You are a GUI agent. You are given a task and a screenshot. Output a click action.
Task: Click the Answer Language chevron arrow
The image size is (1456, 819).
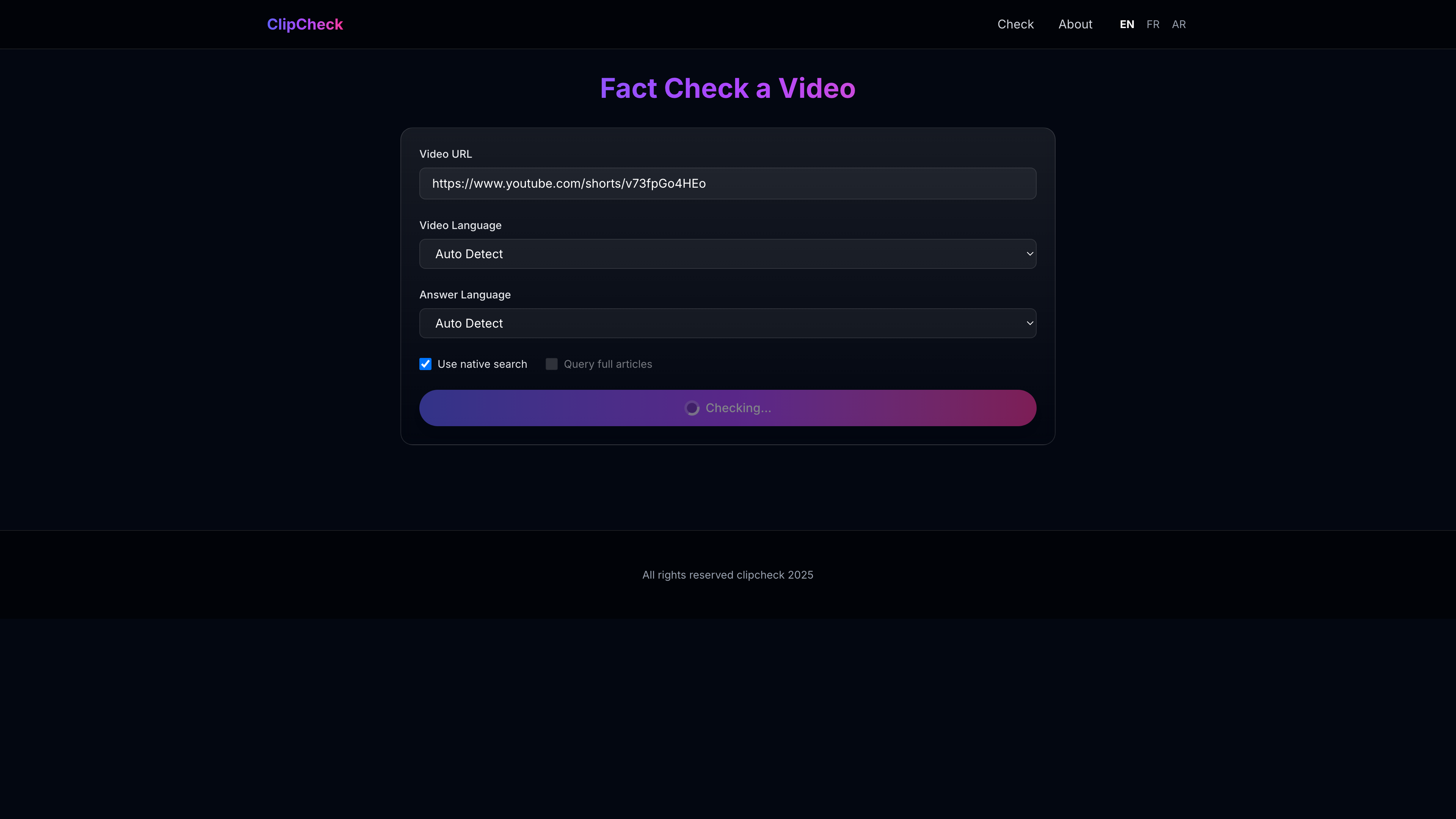[x=1029, y=323]
